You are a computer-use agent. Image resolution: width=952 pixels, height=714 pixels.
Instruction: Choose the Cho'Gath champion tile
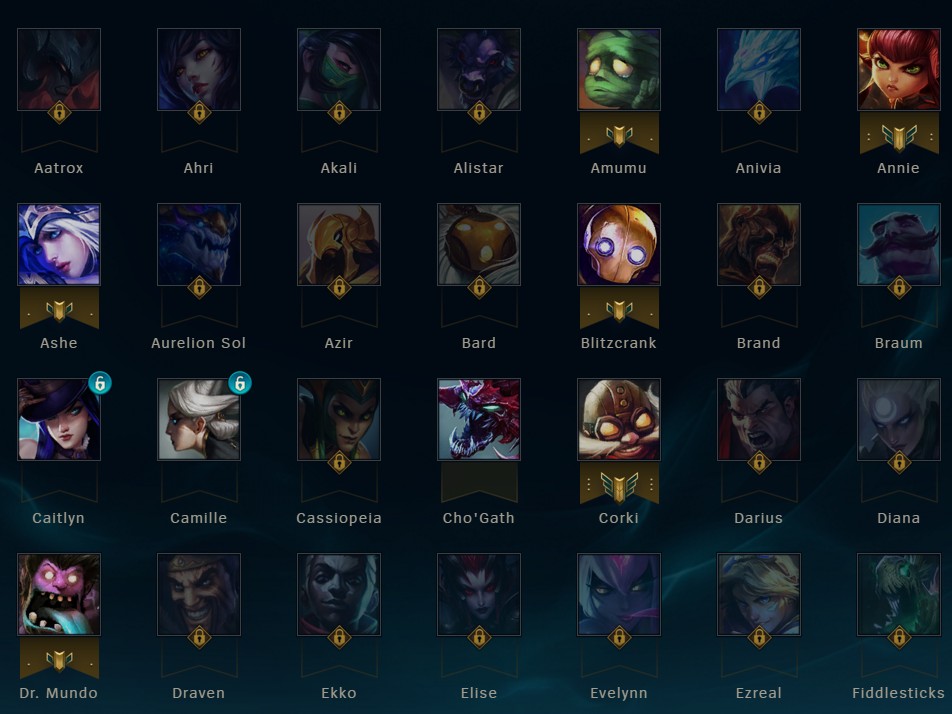479,420
